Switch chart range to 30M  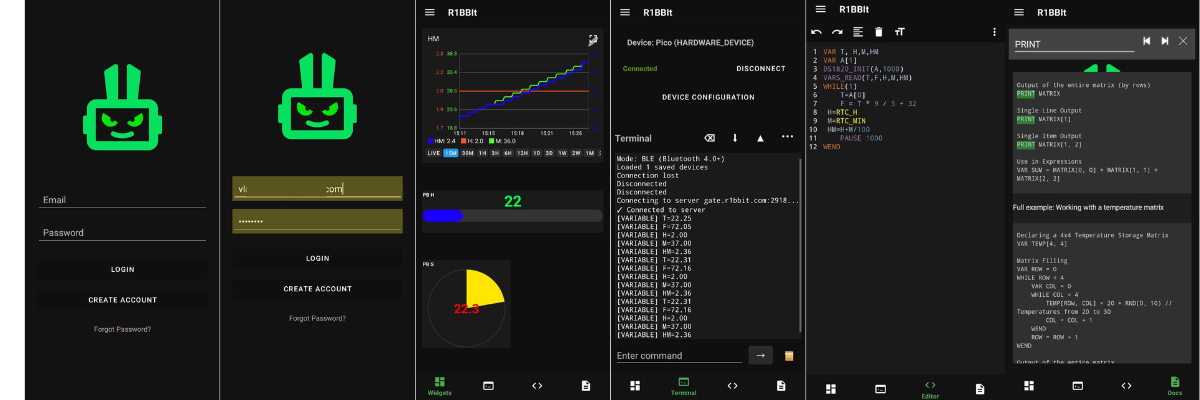(x=467, y=153)
